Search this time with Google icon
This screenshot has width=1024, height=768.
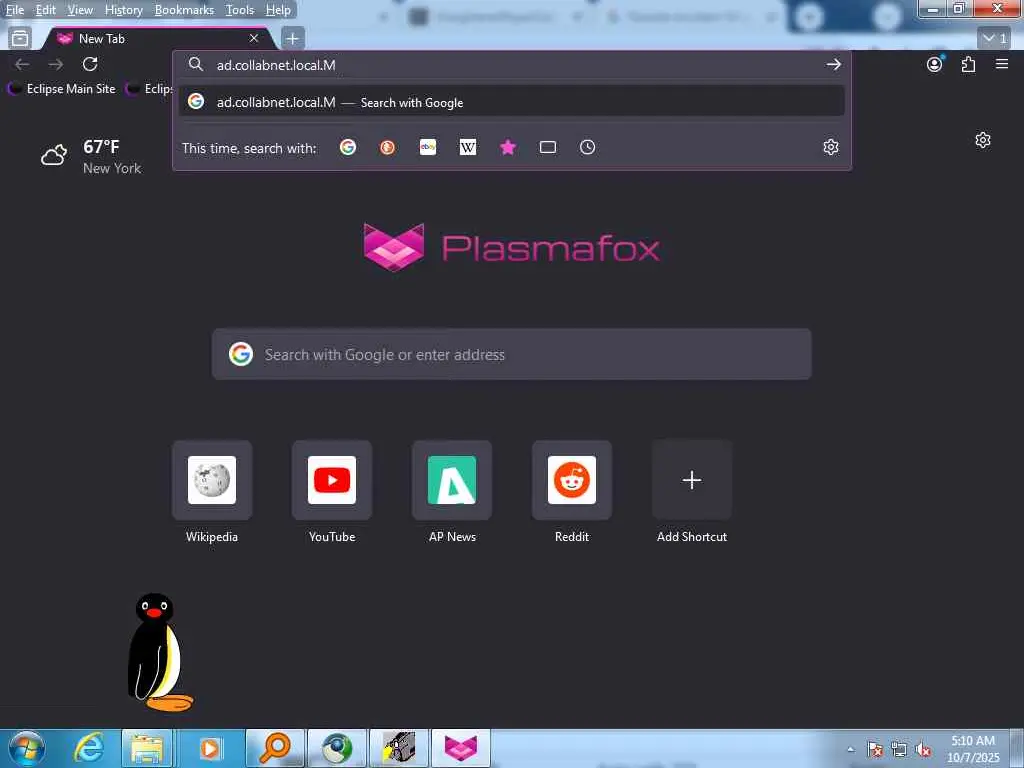(348, 148)
